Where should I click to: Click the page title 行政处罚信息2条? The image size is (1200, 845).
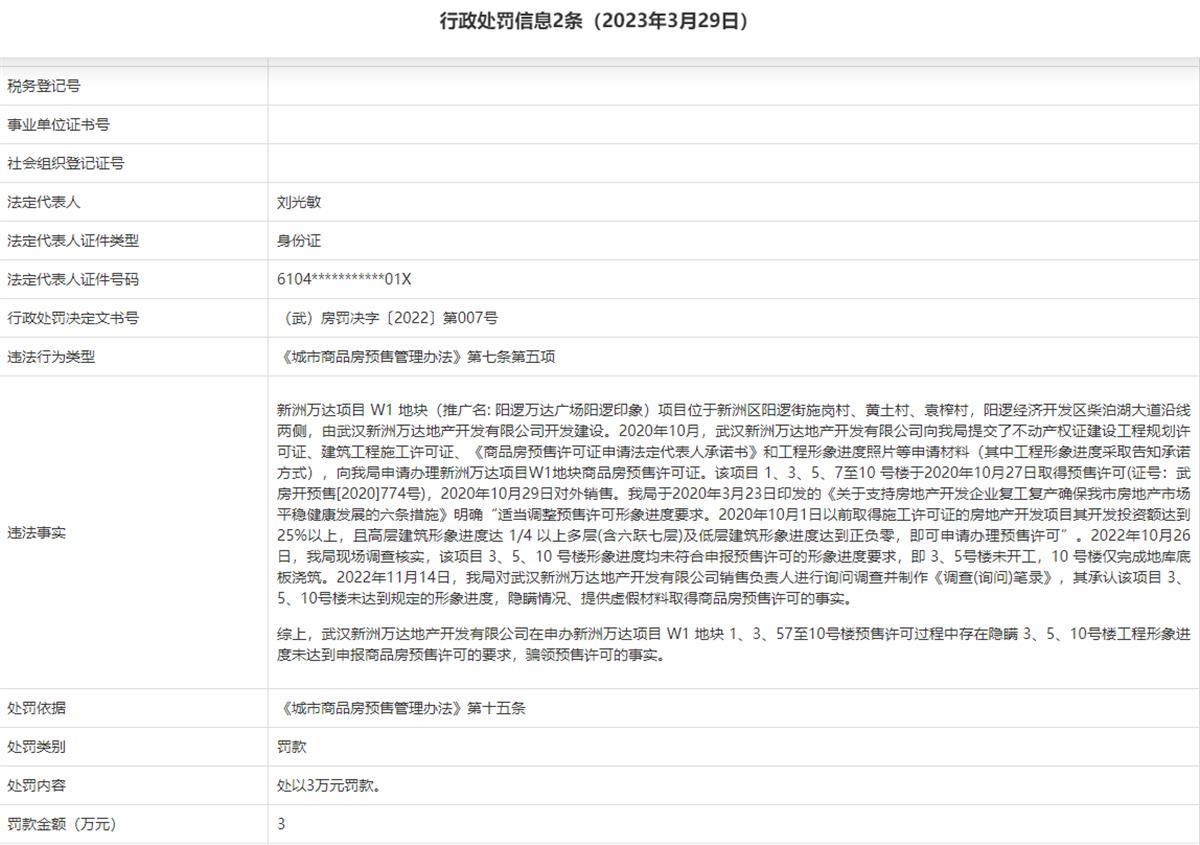(x=594, y=21)
